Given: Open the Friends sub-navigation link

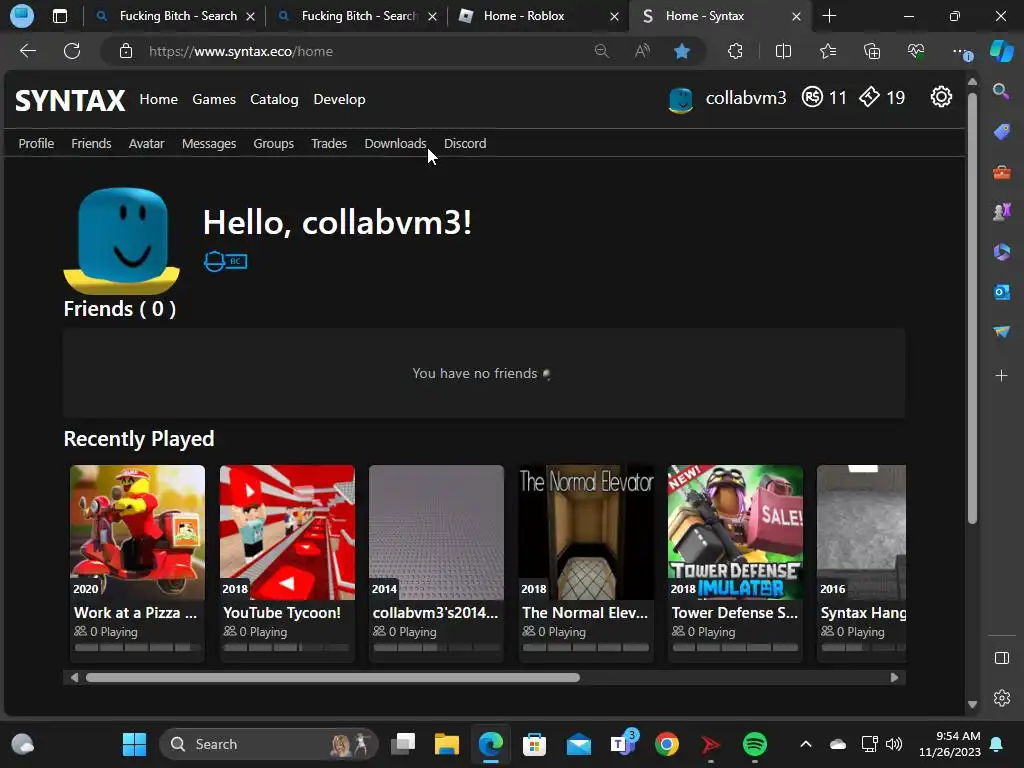Looking at the screenshot, I should [91, 144].
